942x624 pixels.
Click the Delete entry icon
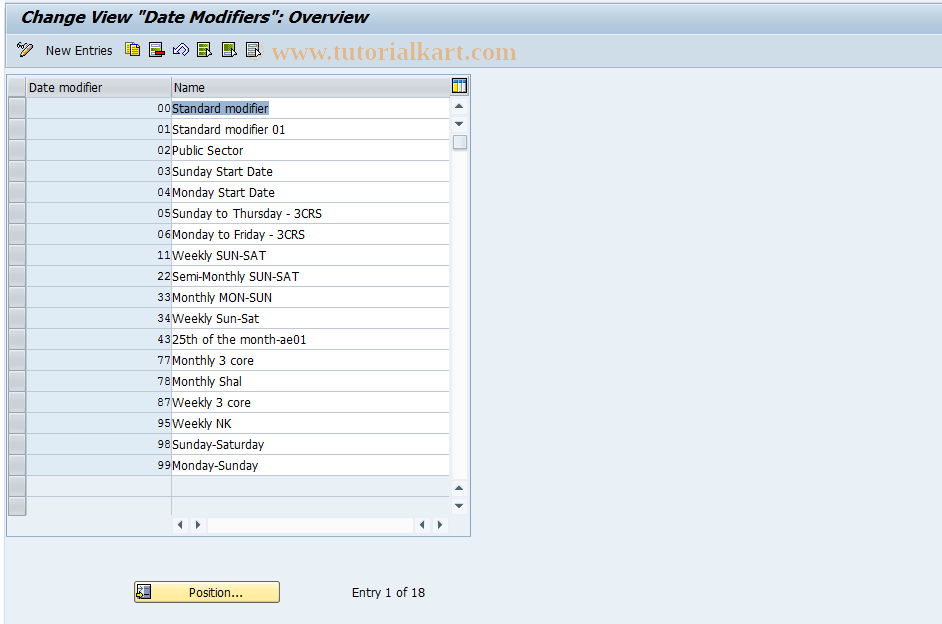[157, 50]
